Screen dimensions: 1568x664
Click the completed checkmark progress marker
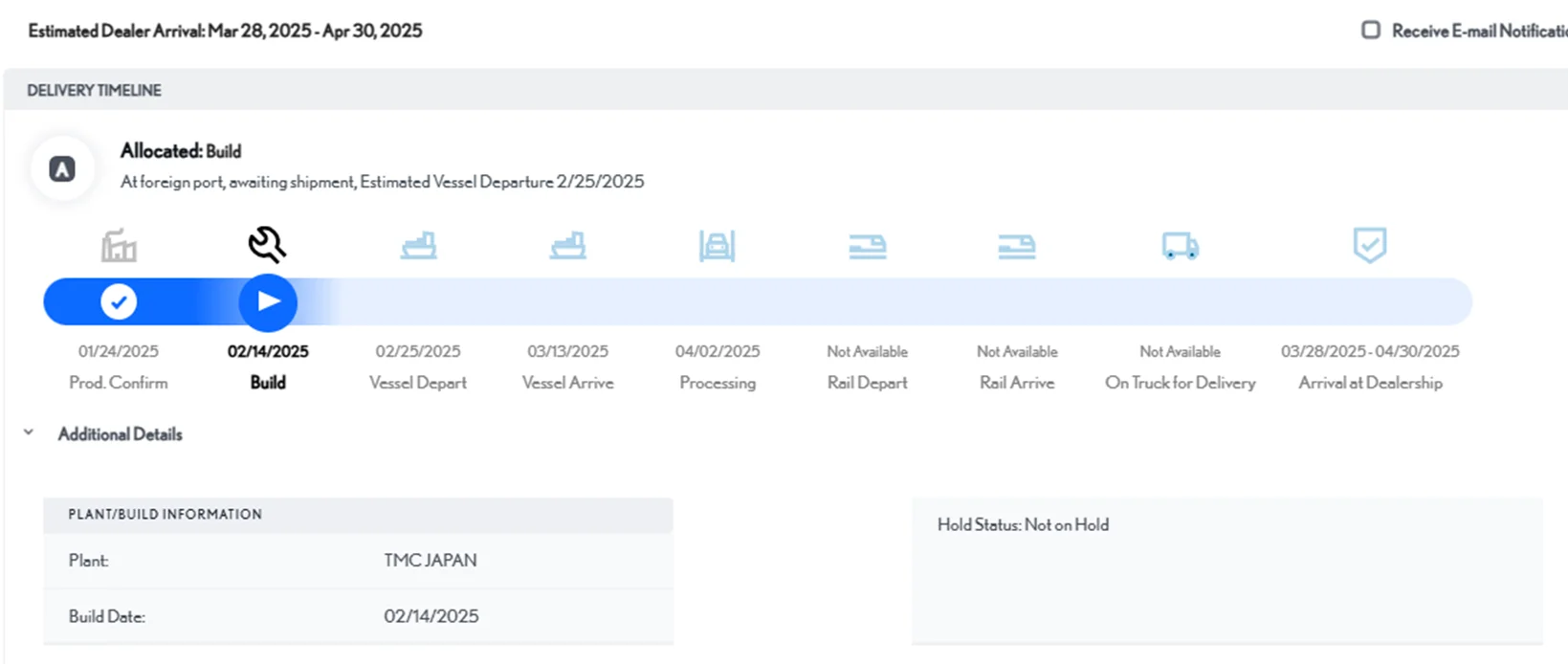(119, 302)
